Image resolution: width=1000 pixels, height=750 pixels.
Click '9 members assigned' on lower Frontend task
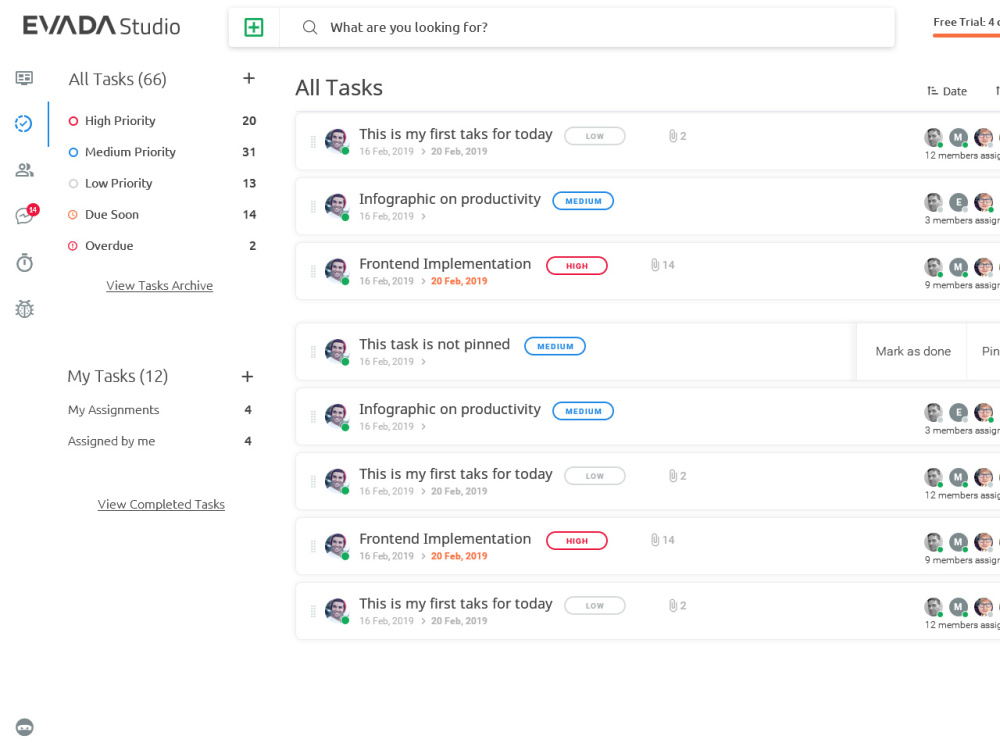[962, 560]
